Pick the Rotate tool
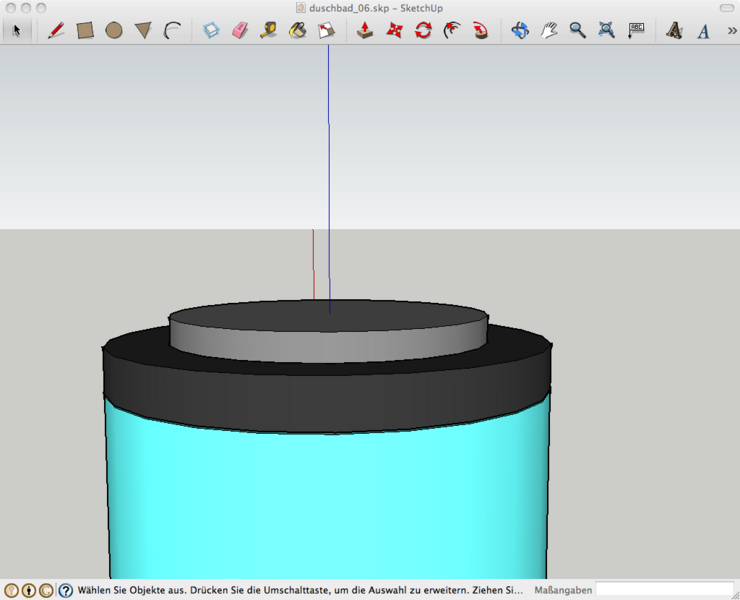 click(423, 30)
